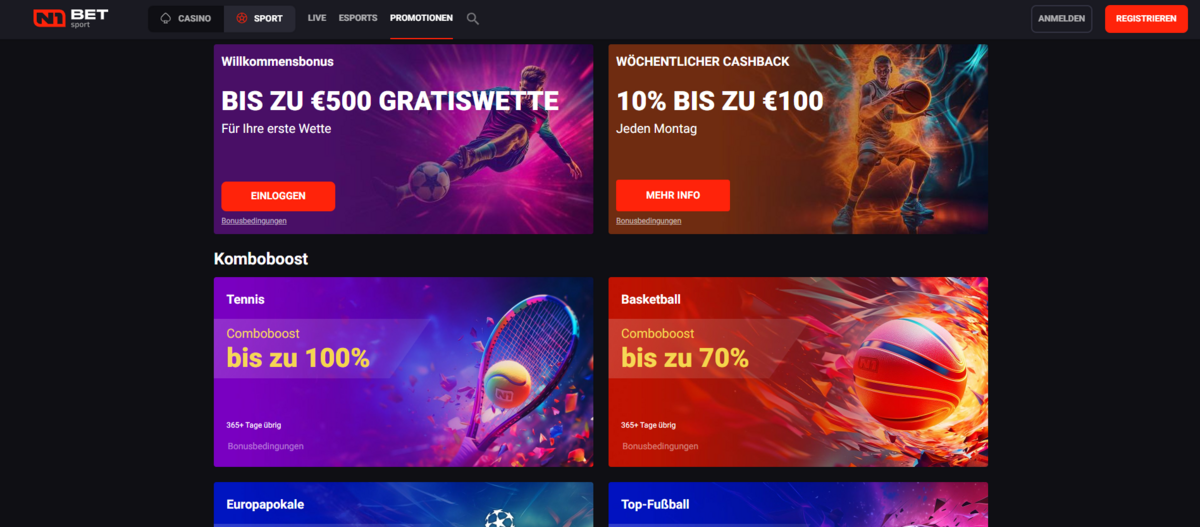Click the Registrieren button
The height and width of the screenshot is (527, 1200).
(x=1146, y=19)
